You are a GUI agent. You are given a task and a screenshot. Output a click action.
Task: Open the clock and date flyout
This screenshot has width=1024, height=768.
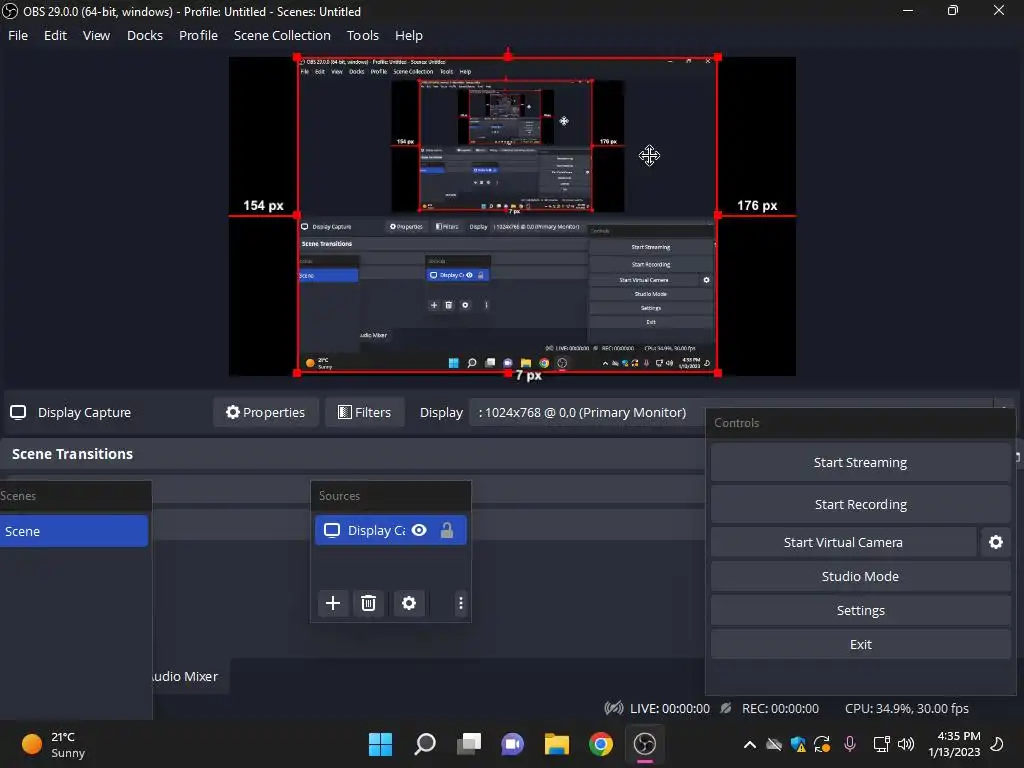click(954, 744)
